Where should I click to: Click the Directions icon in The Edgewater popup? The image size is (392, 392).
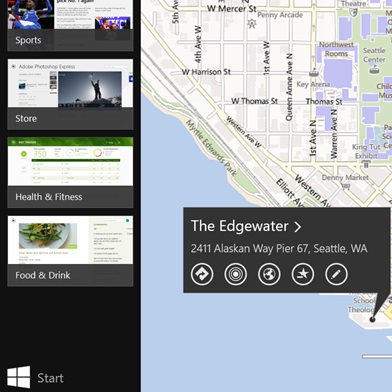coord(202,274)
